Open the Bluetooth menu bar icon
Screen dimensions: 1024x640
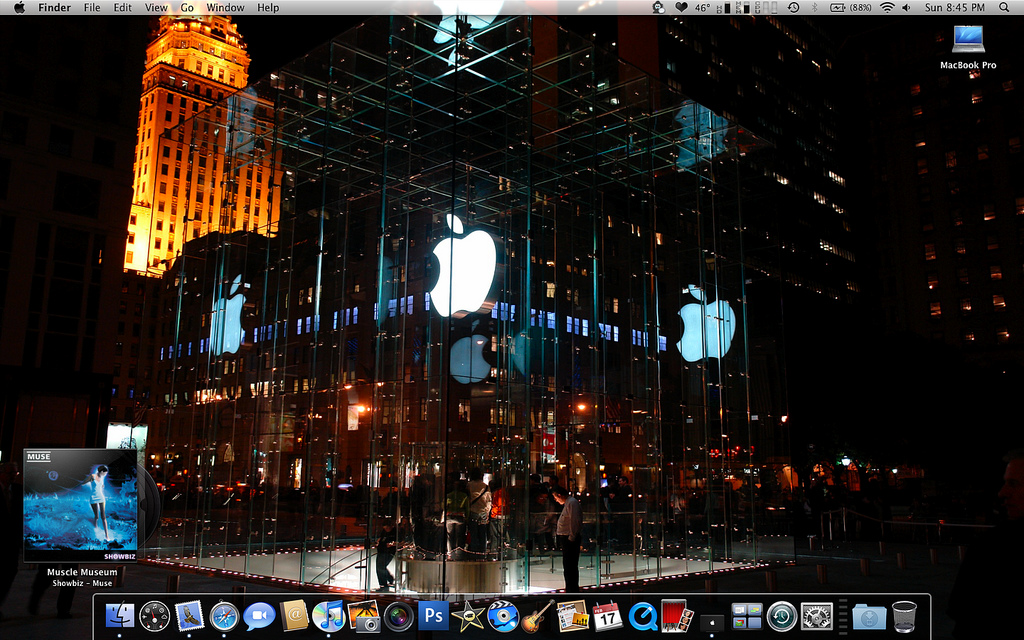tap(814, 7)
